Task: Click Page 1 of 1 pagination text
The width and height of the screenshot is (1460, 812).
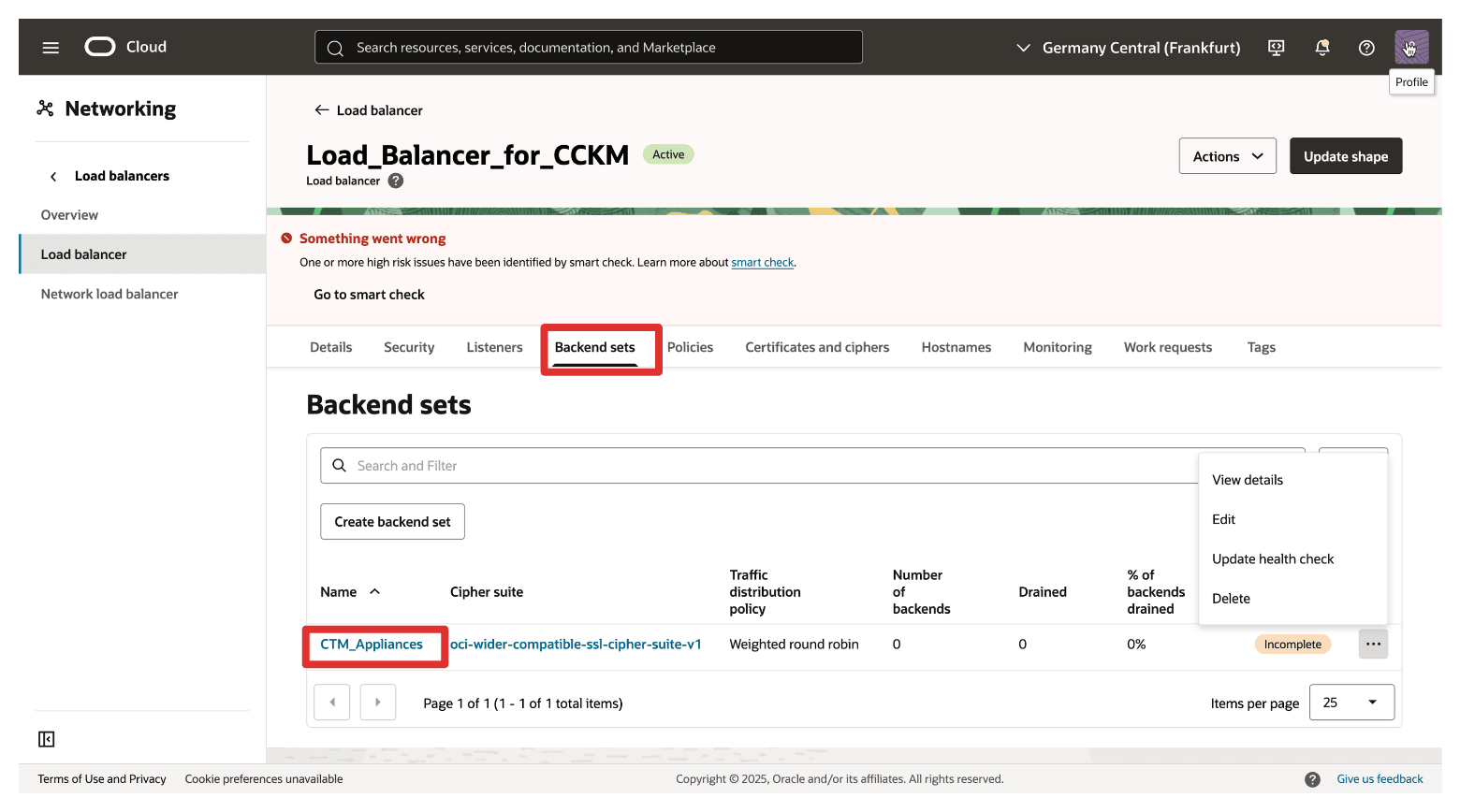Action: pos(523,703)
